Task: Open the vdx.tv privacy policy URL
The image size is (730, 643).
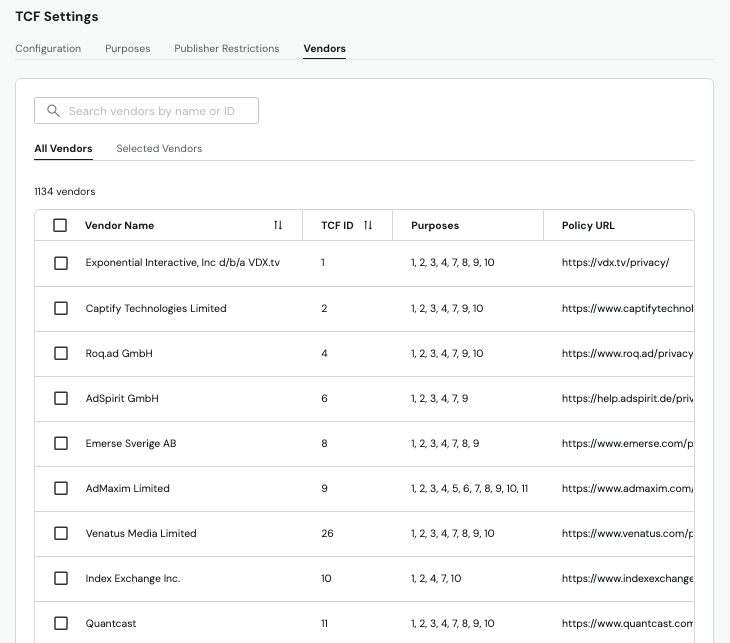Action: click(615, 263)
